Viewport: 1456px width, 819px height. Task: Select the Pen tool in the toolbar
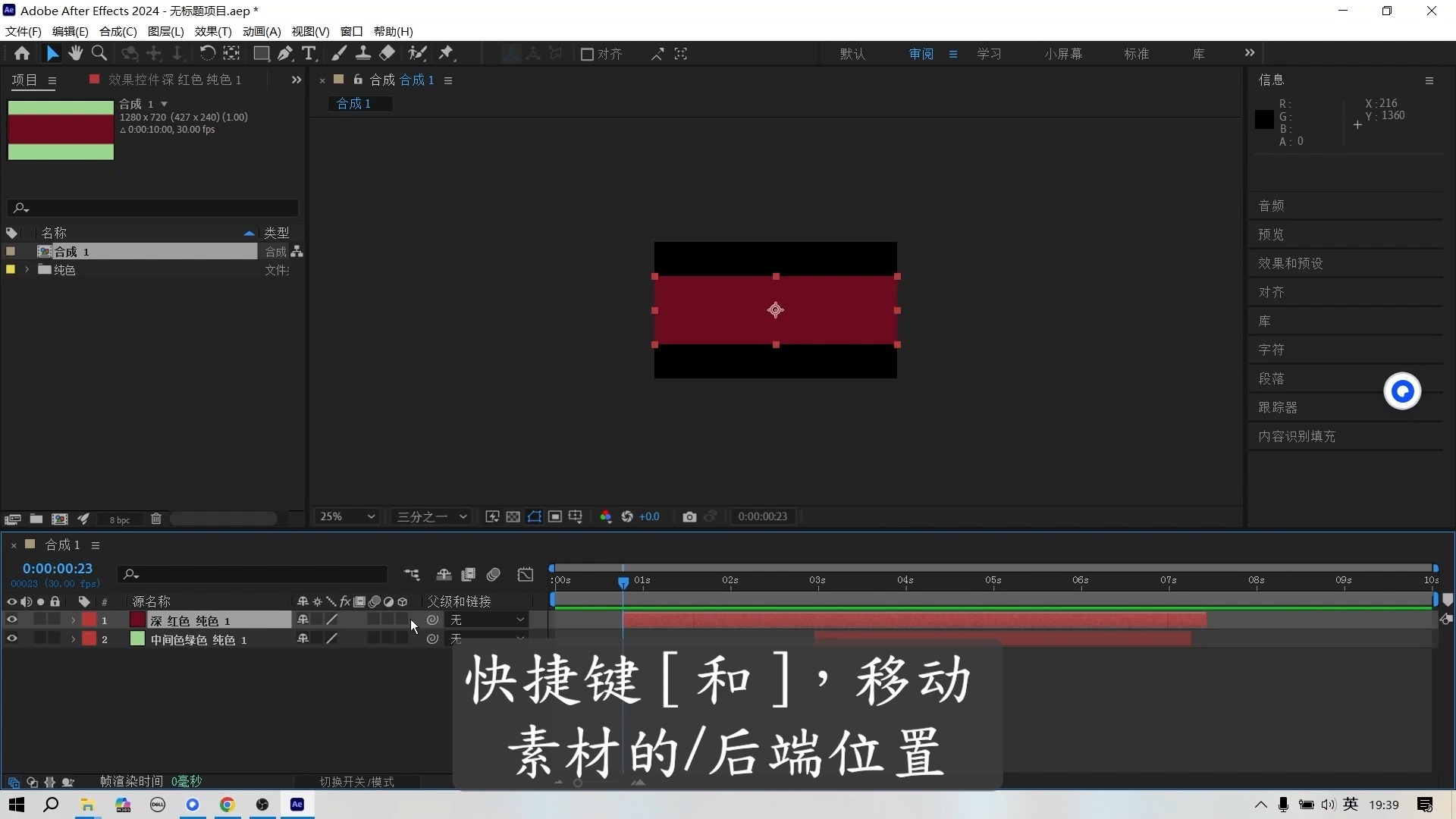[286, 53]
